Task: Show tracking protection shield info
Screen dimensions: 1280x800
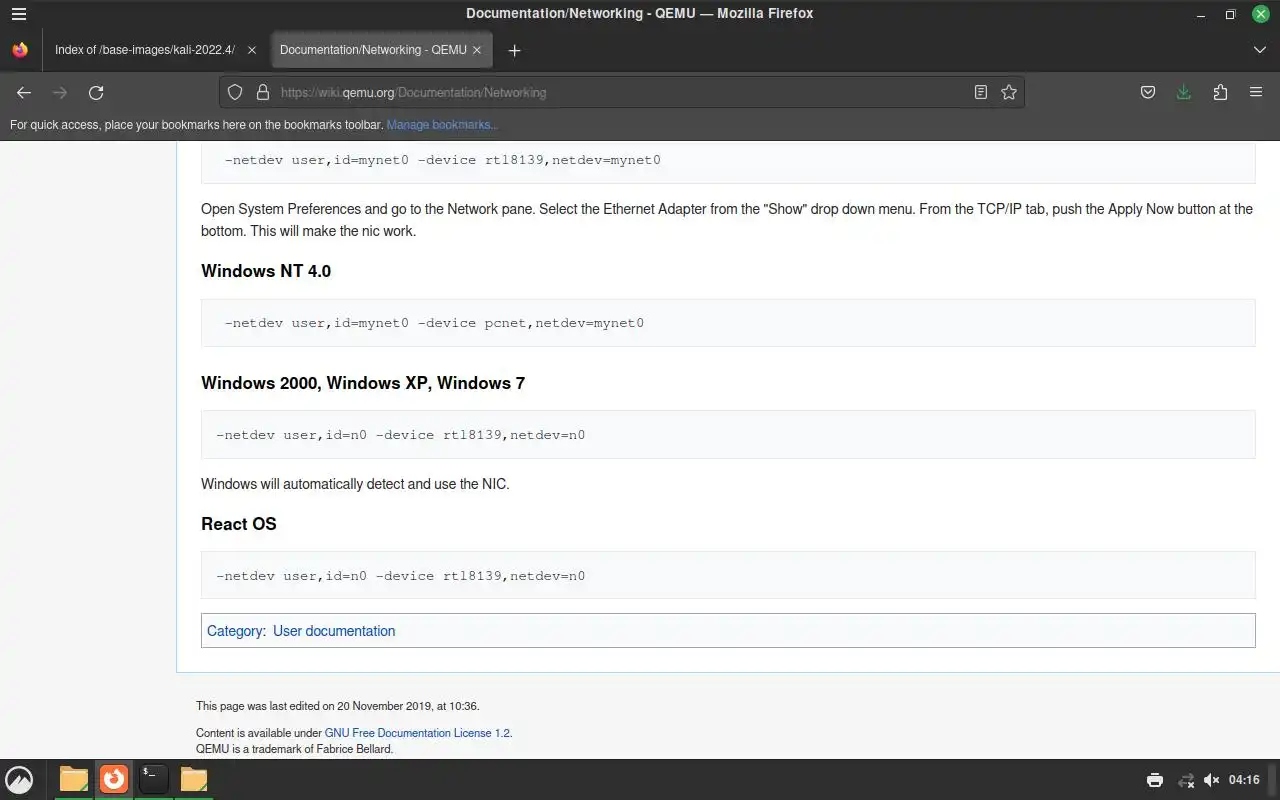Action: (x=235, y=92)
